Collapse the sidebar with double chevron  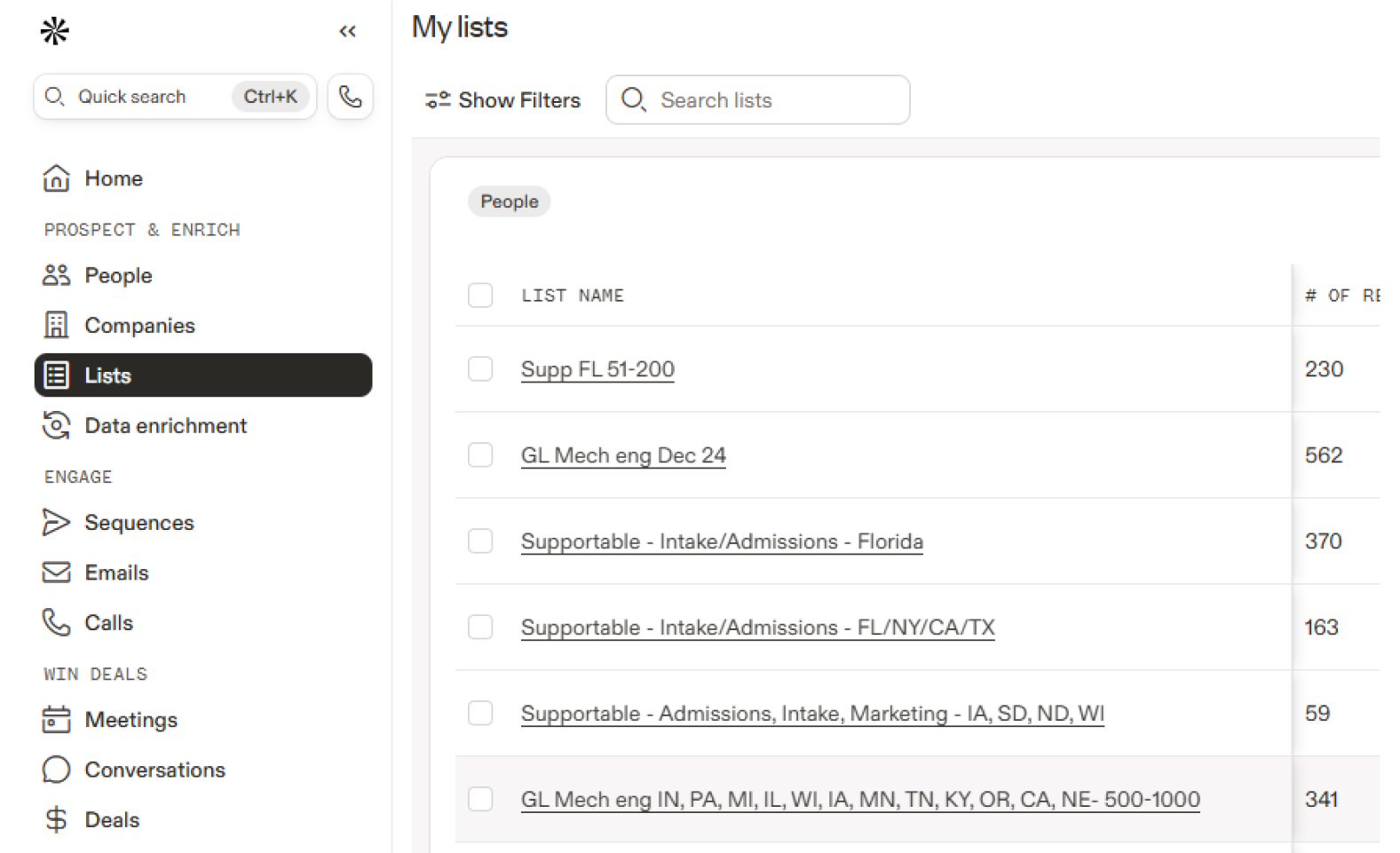[347, 32]
